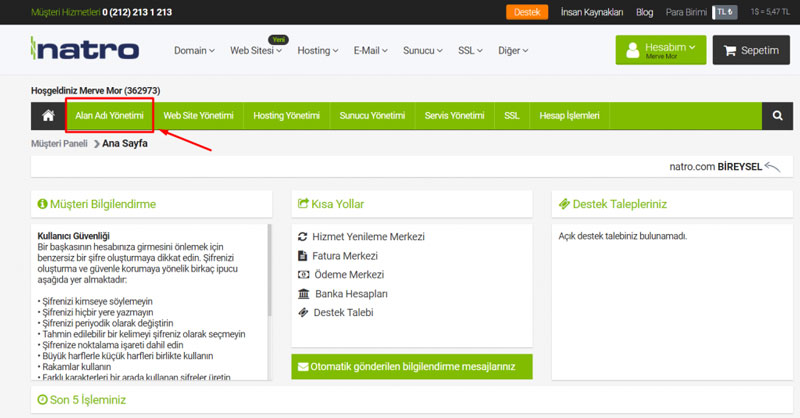Click the Yeni badge above Web Sitesi

[279, 39]
